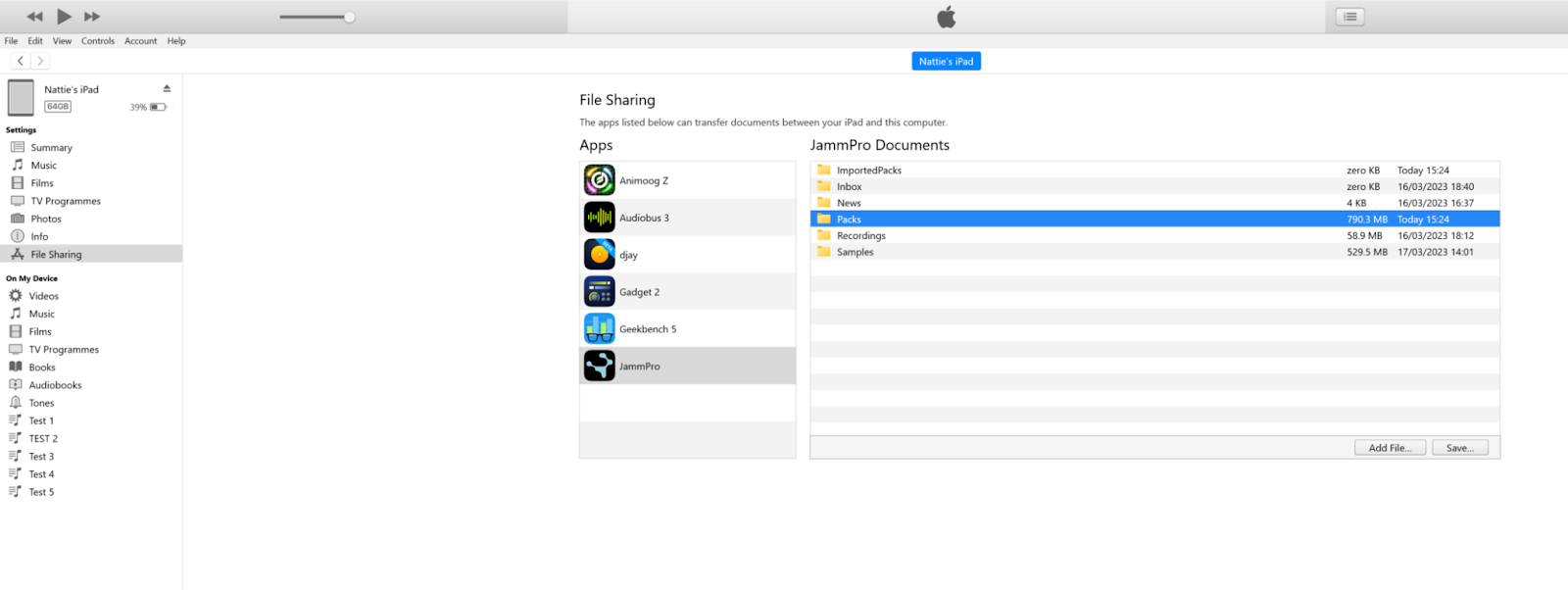Click the 64GB capacity badge
1568x590 pixels.
click(58, 106)
